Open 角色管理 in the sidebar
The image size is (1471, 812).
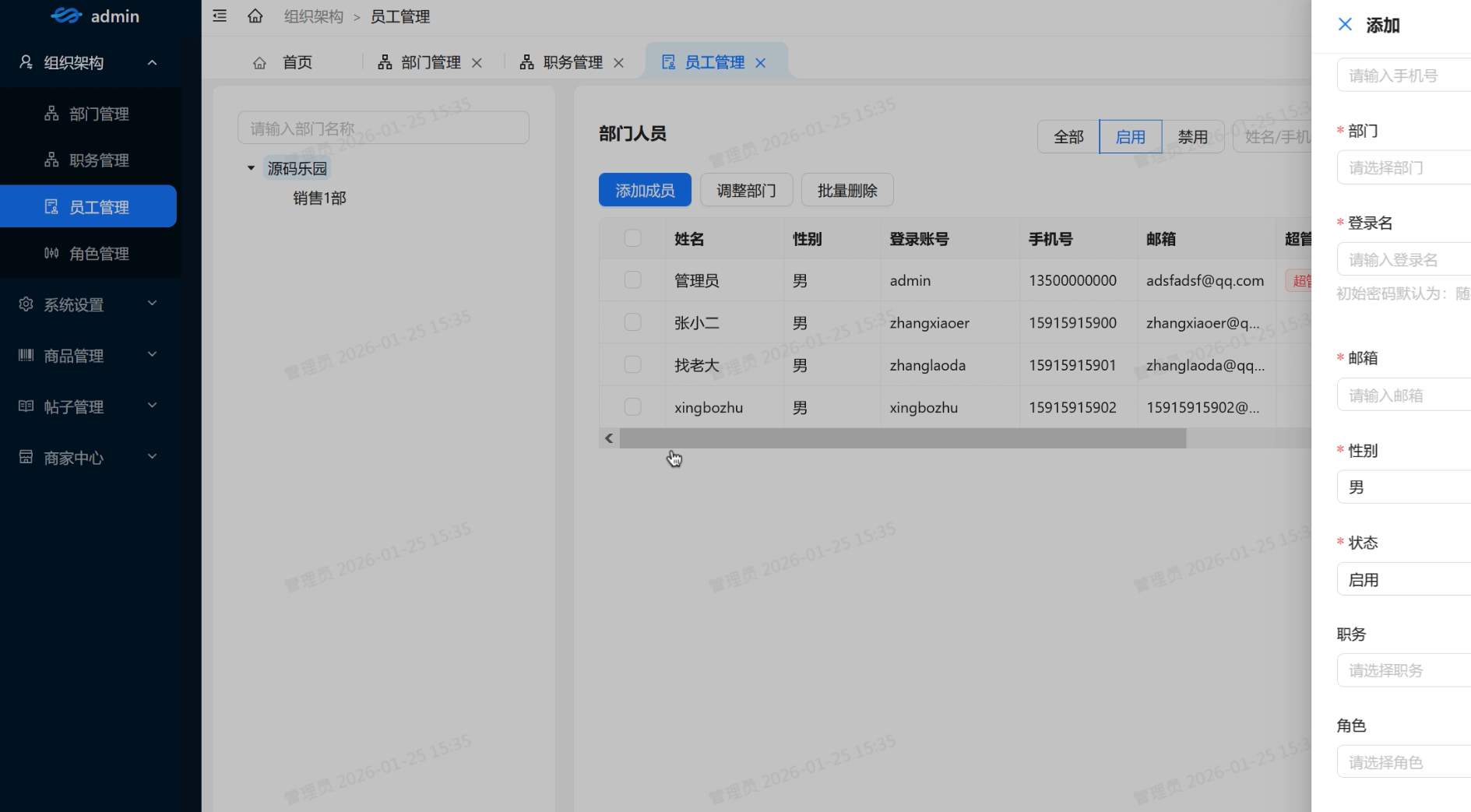coord(98,254)
